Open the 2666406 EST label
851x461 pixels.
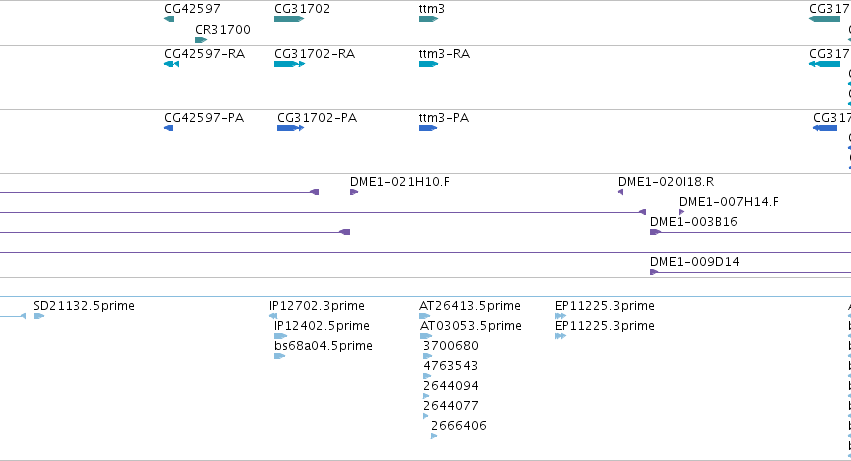(459, 426)
